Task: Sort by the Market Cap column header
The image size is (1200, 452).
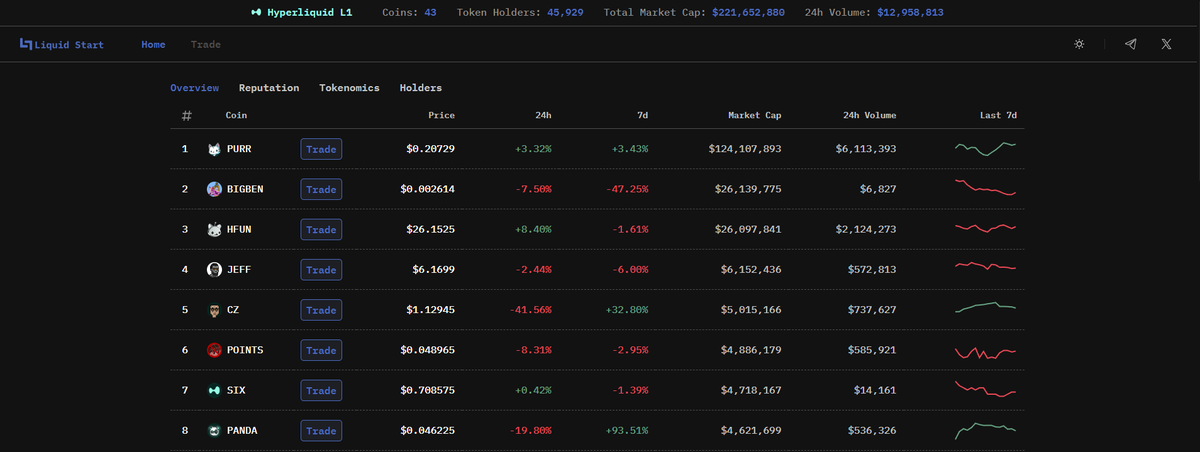Action: tap(755, 115)
